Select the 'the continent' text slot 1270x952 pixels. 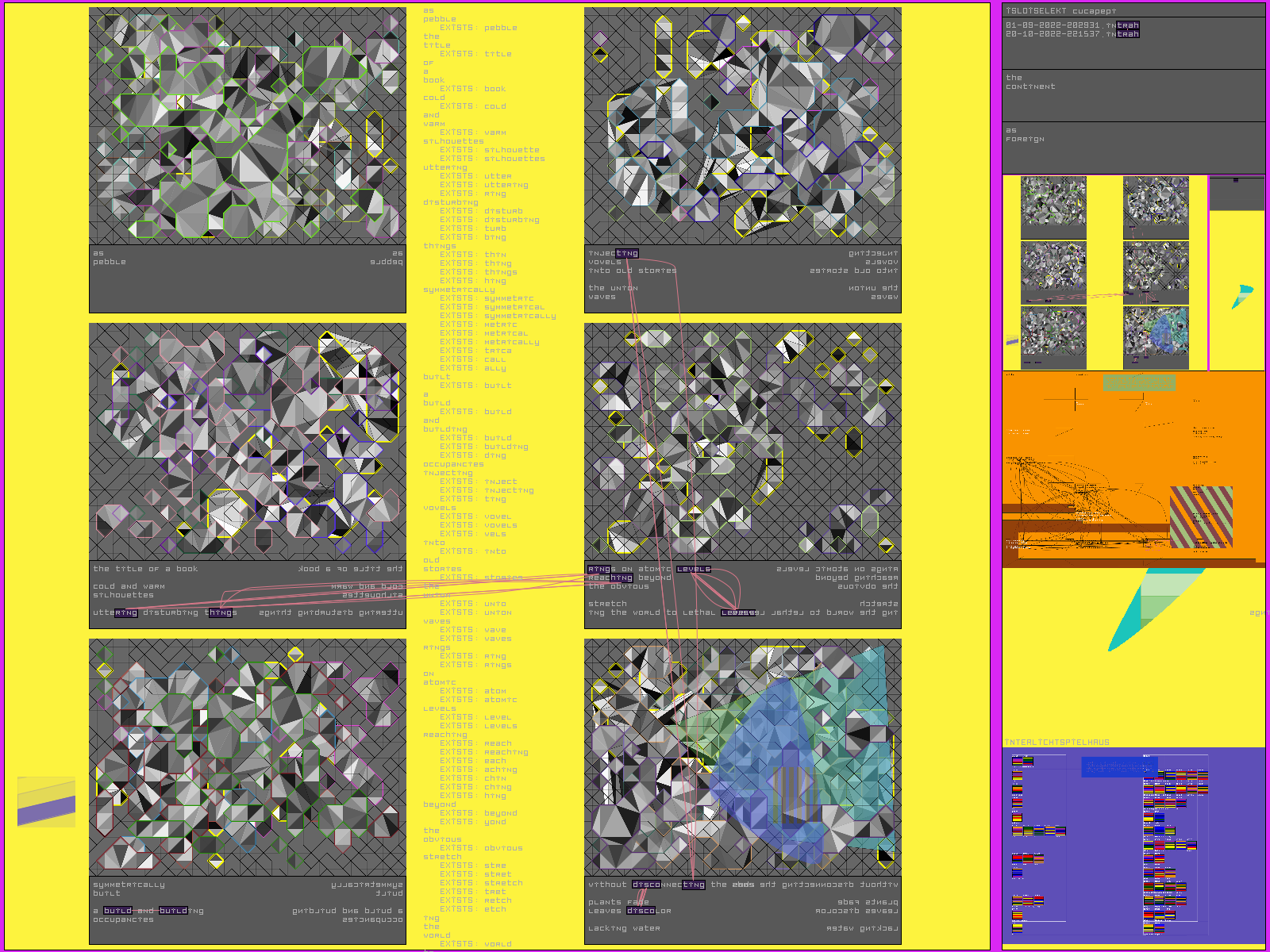[1133, 95]
